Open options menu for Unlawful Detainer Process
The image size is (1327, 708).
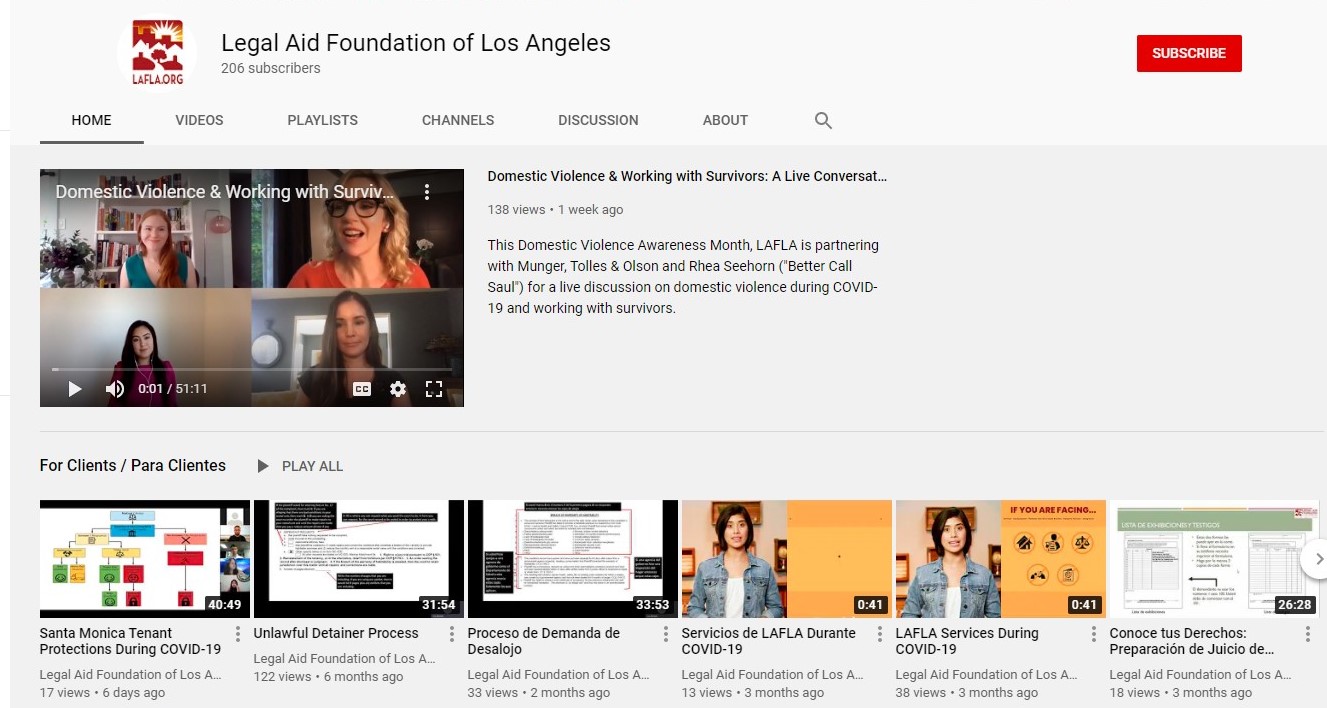coord(452,634)
